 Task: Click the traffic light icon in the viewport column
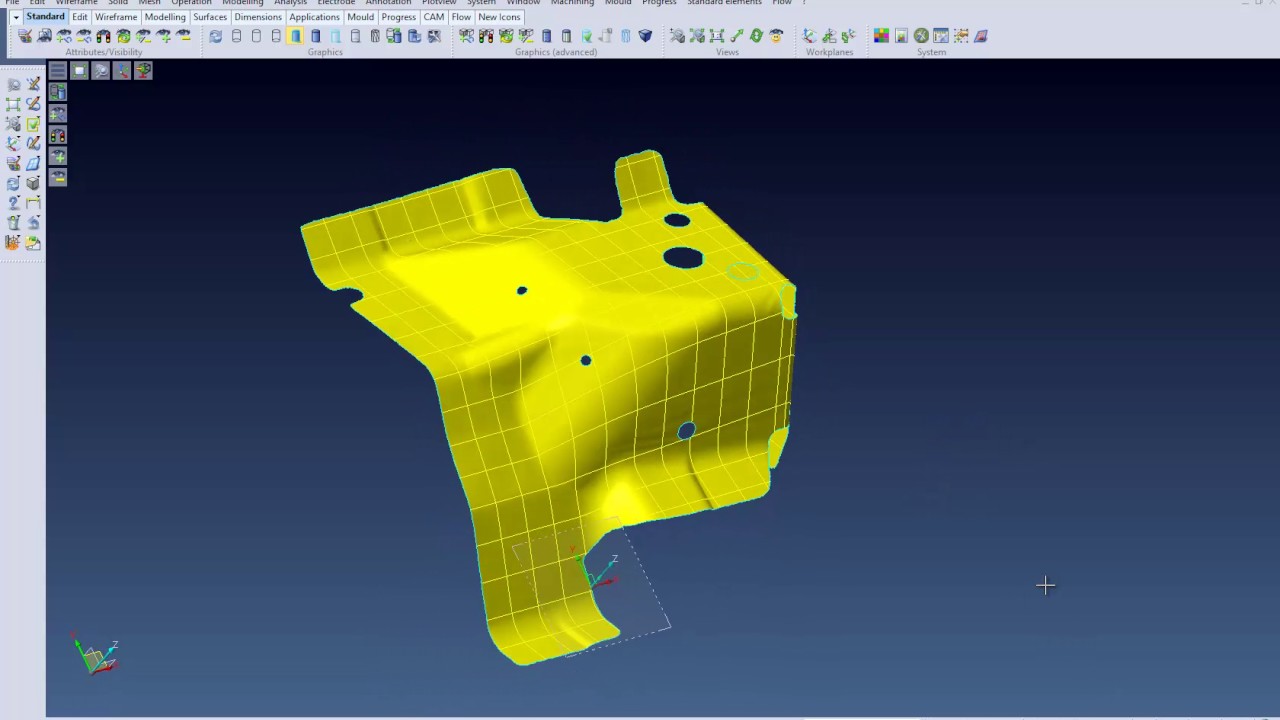coord(57,135)
